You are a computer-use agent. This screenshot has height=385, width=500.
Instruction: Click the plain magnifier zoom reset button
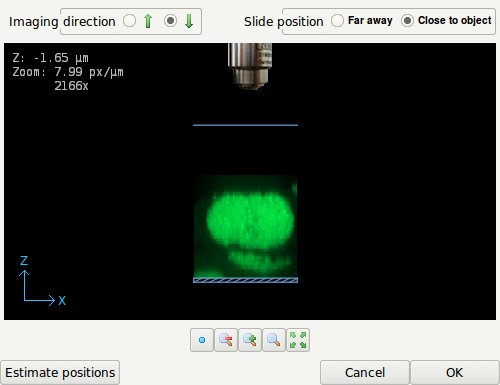(x=274, y=340)
